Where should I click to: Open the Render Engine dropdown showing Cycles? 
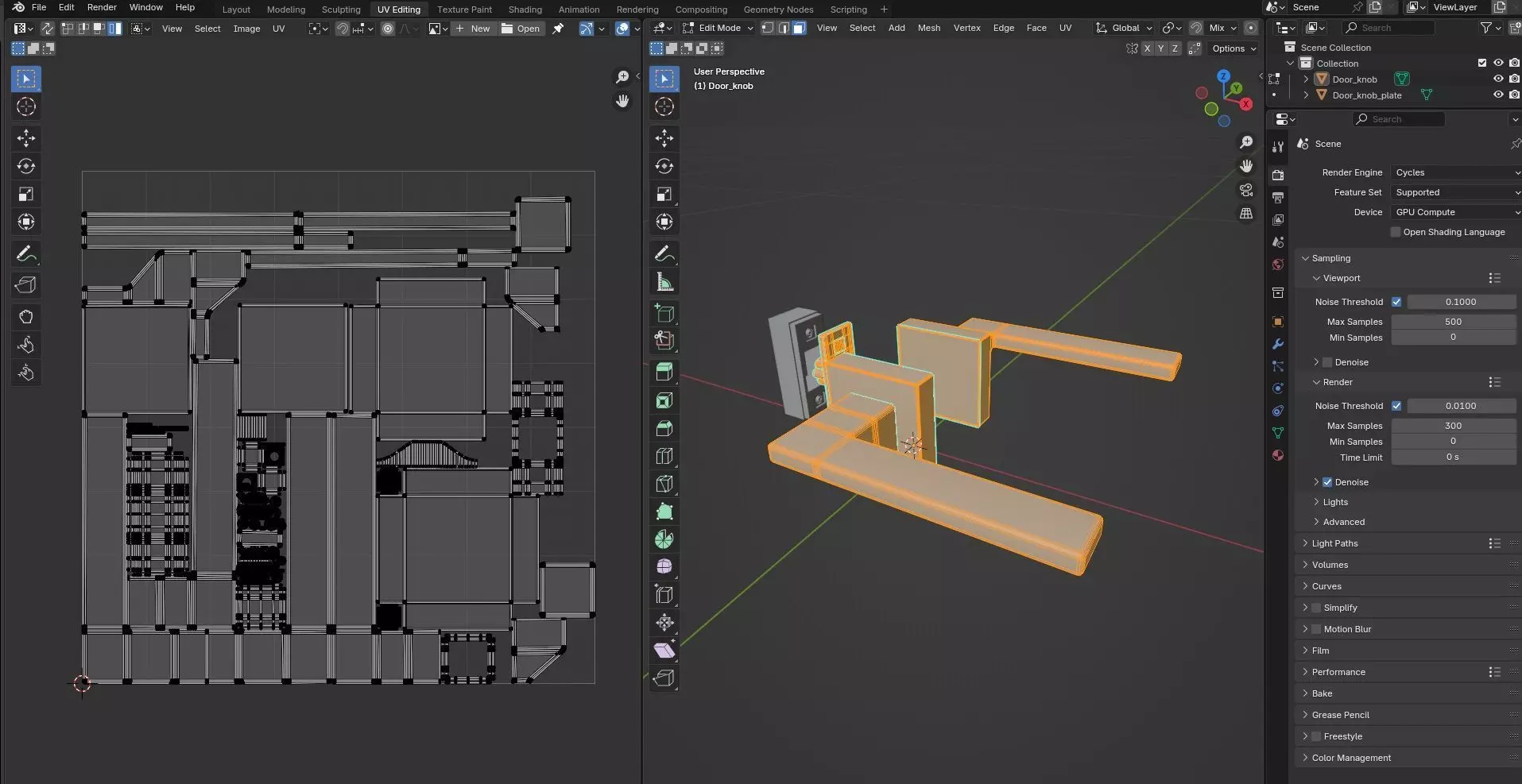tap(1455, 172)
